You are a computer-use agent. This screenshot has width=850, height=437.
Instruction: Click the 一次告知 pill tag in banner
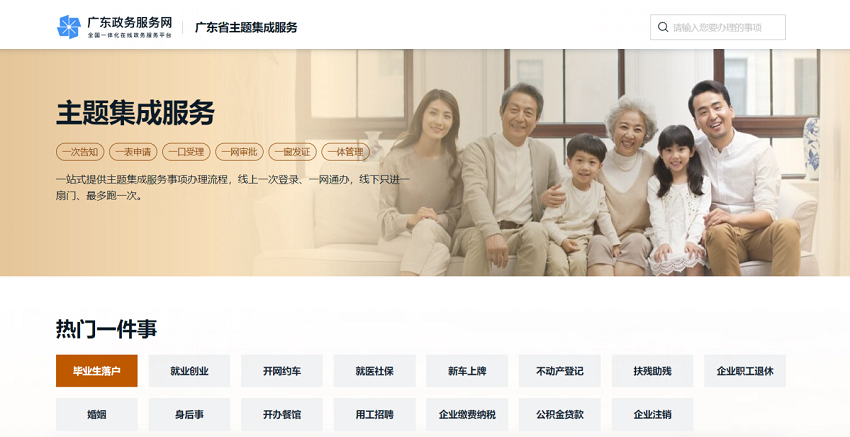point(80,152)
